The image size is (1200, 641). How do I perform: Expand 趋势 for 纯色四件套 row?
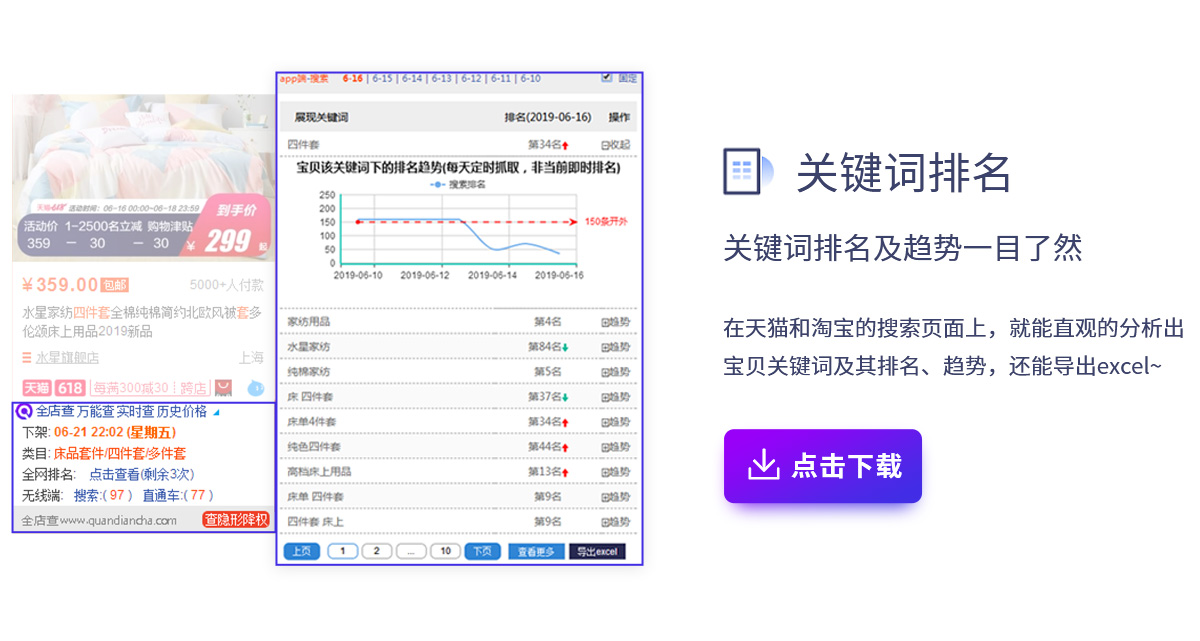(x=615, y=447)
